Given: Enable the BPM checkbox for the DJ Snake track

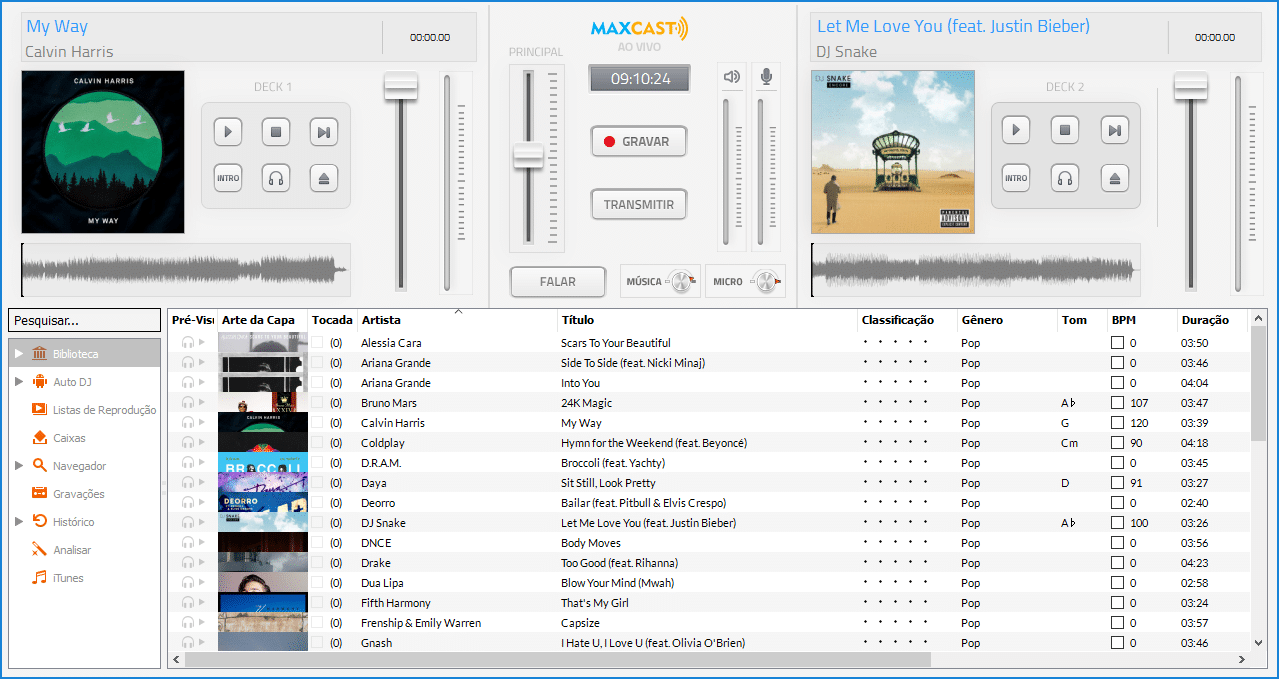Looking at the screenshot, I should point(1115,522).
